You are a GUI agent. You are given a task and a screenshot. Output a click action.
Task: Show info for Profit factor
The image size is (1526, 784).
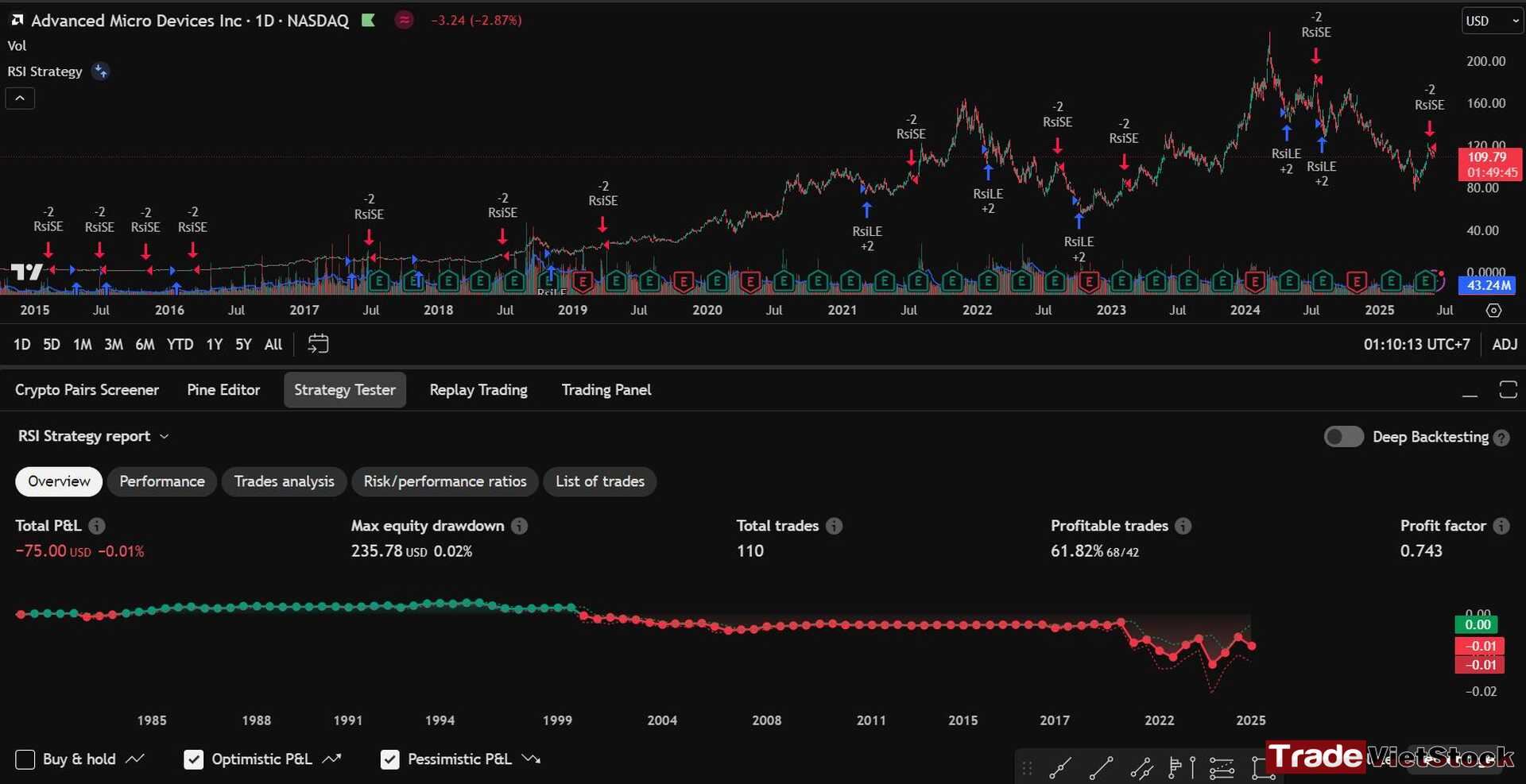point(1501,526)
